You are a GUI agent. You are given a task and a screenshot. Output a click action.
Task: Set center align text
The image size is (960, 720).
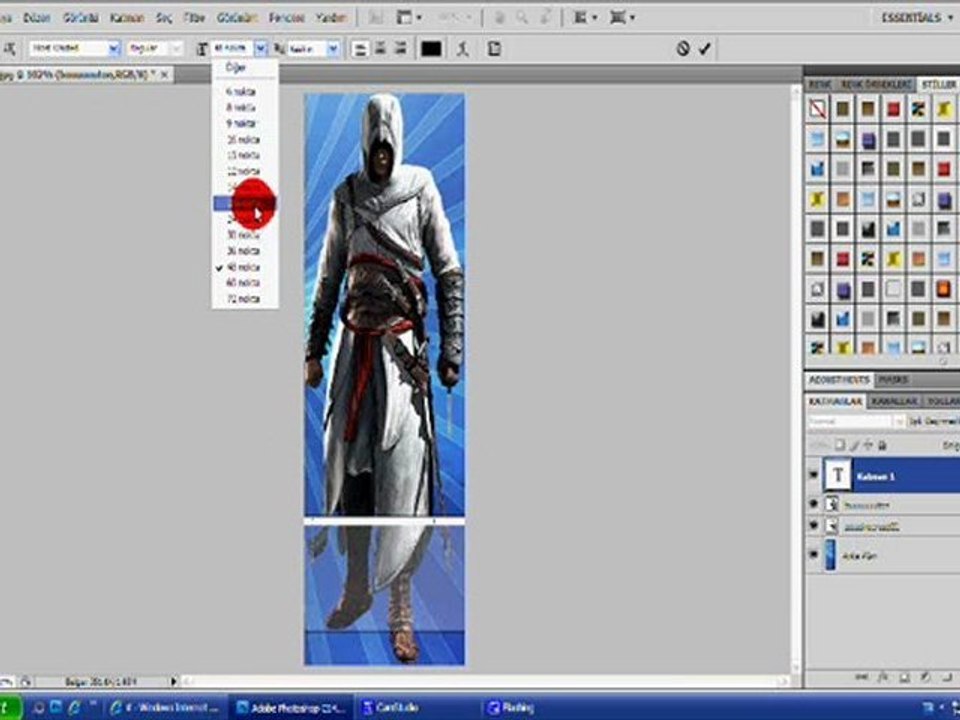pyautogui.click(x=380, y=48)
